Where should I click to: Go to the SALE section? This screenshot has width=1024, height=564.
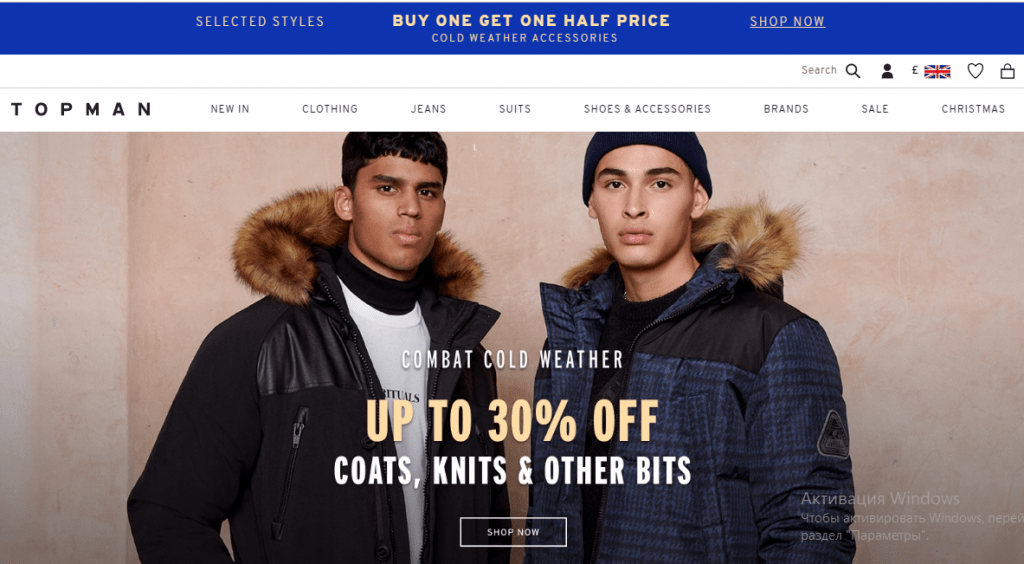[875, 109]
